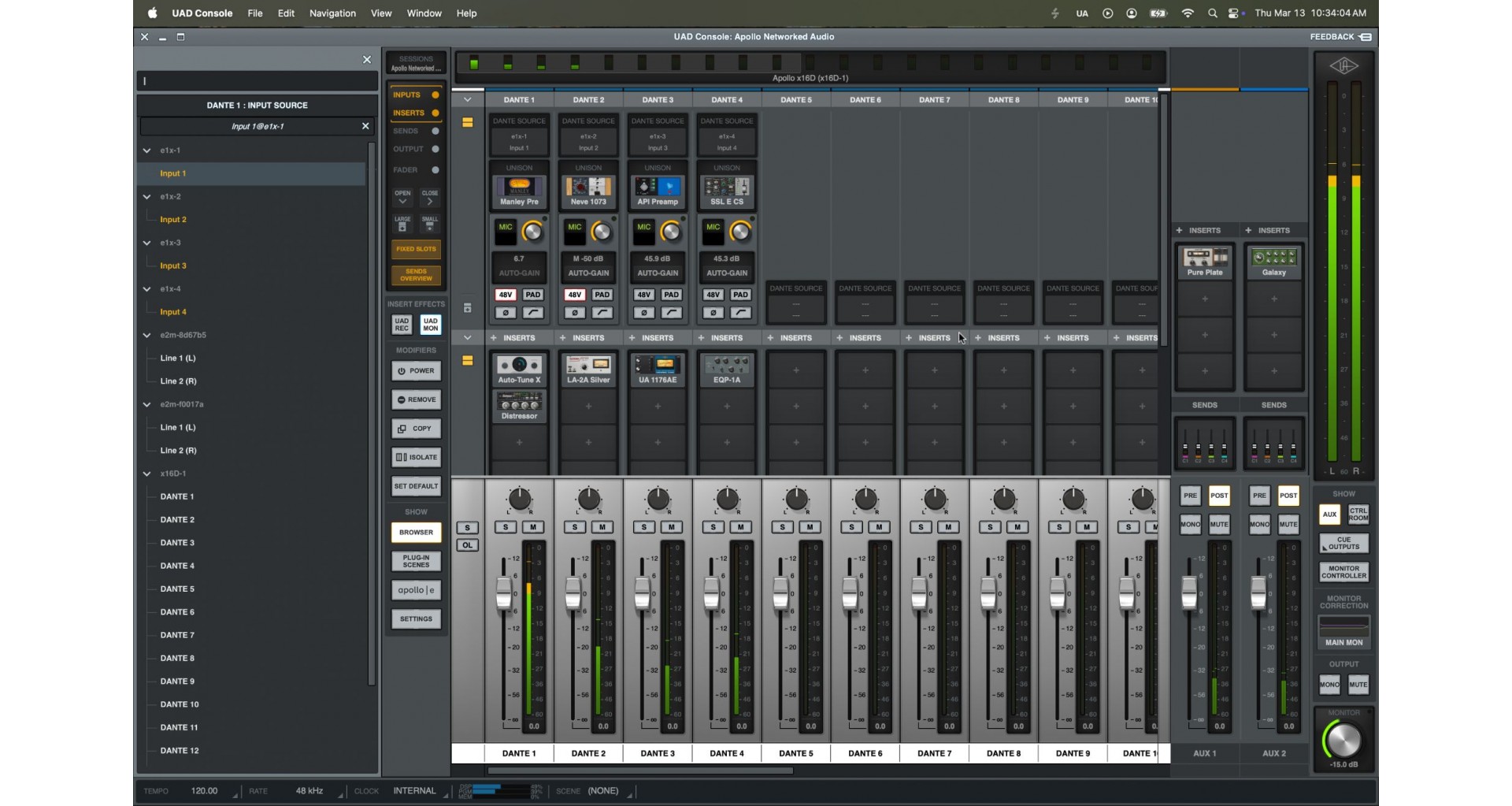
Task: Collapse the inserts section chevron row
Action: 467,338
